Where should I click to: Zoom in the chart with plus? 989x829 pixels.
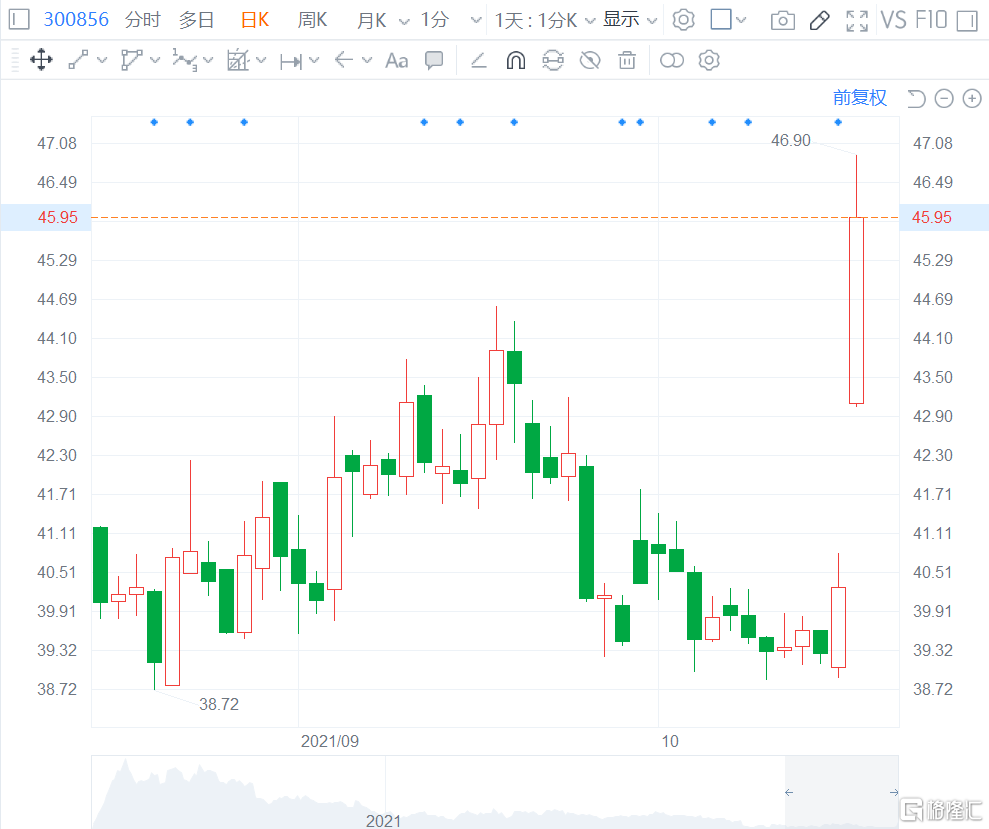[x=972, y=98]
